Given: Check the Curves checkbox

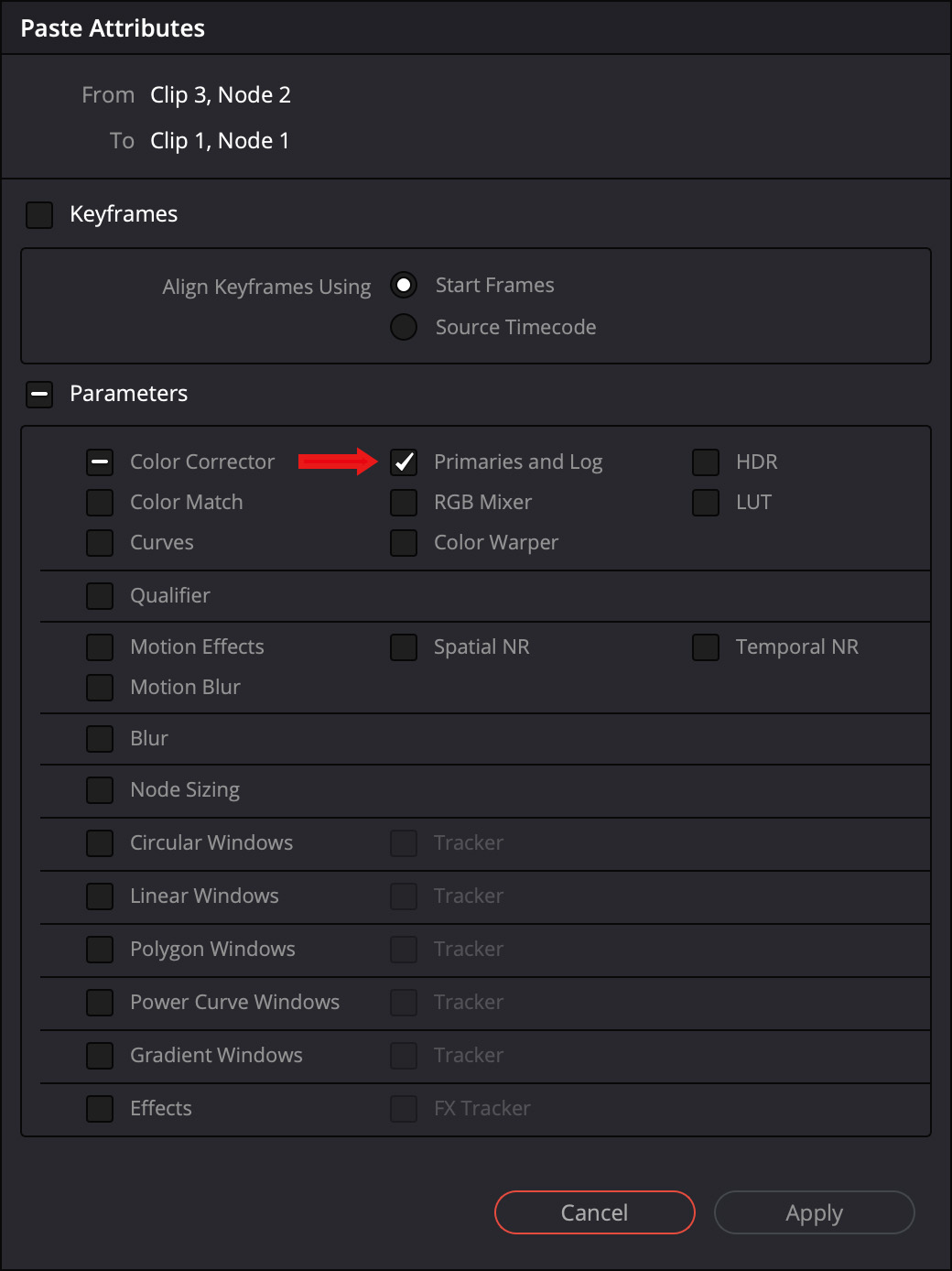Looking at the screenshot, I should point(100,543).
